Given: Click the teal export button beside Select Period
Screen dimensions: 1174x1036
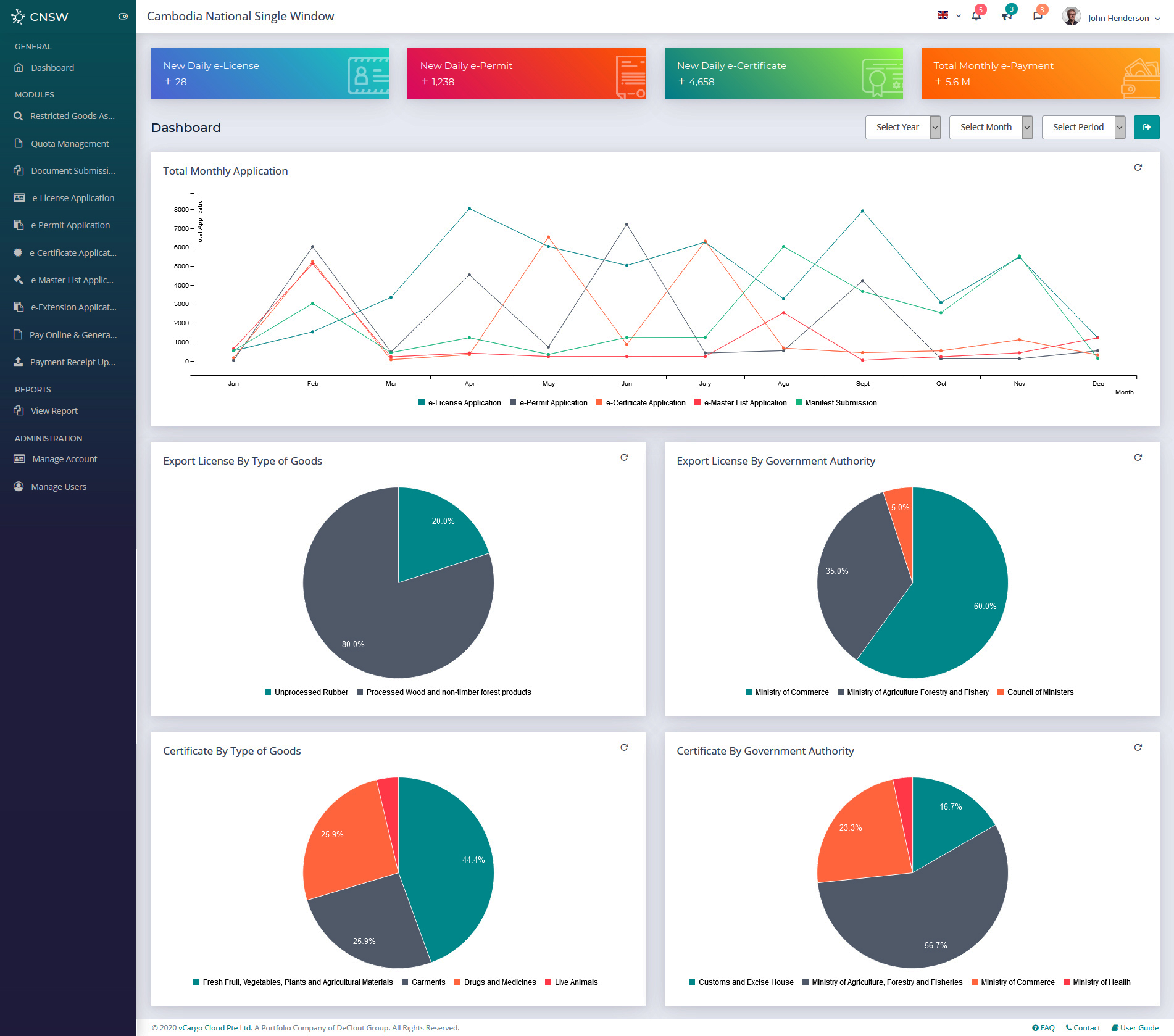Looking at the screenshot, I should [1146, 128].
